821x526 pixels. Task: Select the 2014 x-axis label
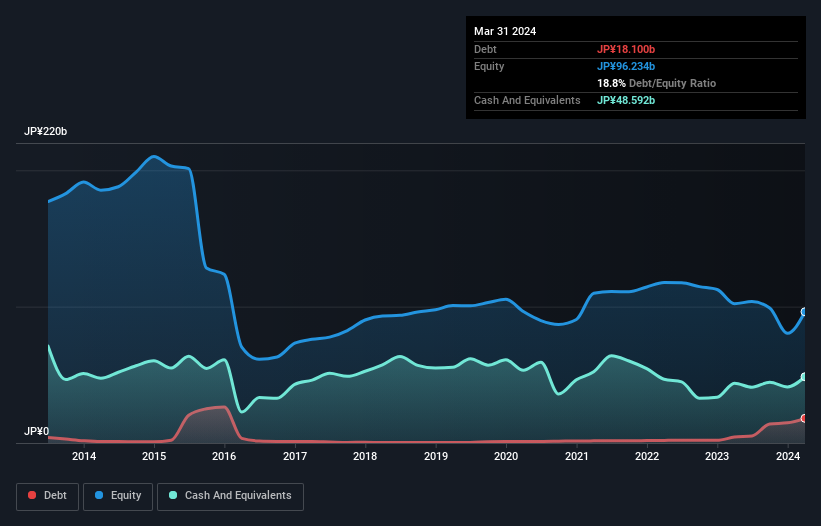(x=84, y=456)
